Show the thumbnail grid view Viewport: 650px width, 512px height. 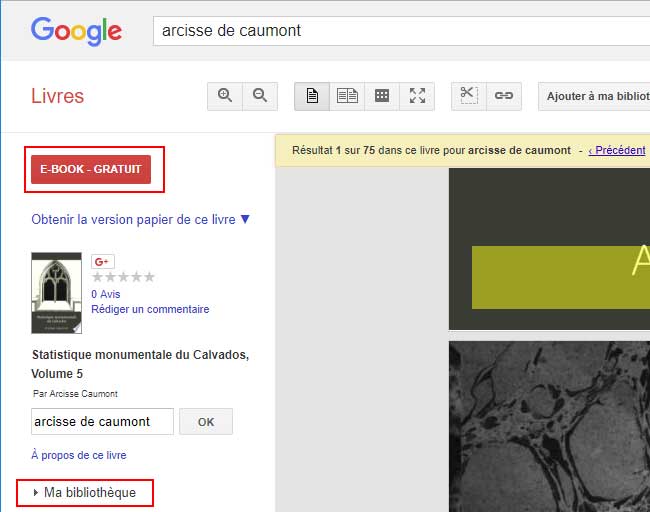pyautogui.click(x=382, y=96)
